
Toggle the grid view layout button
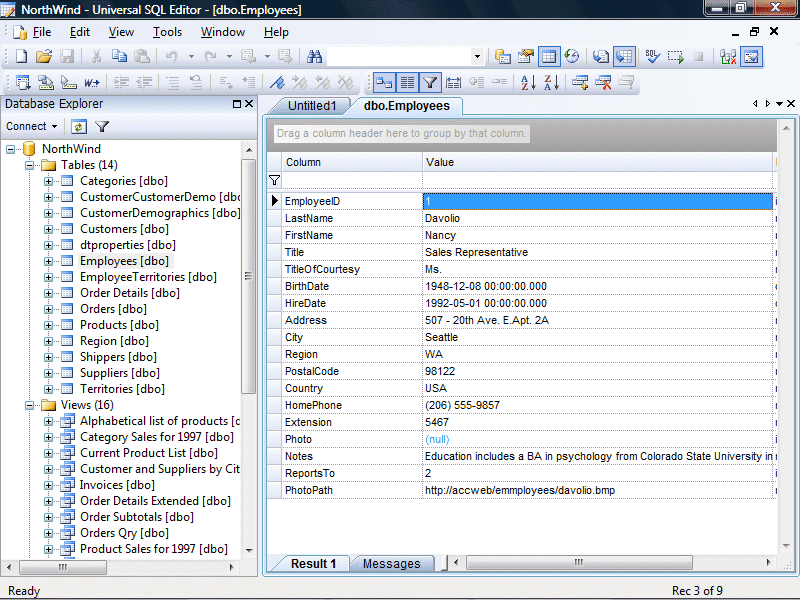coord(406,83)
